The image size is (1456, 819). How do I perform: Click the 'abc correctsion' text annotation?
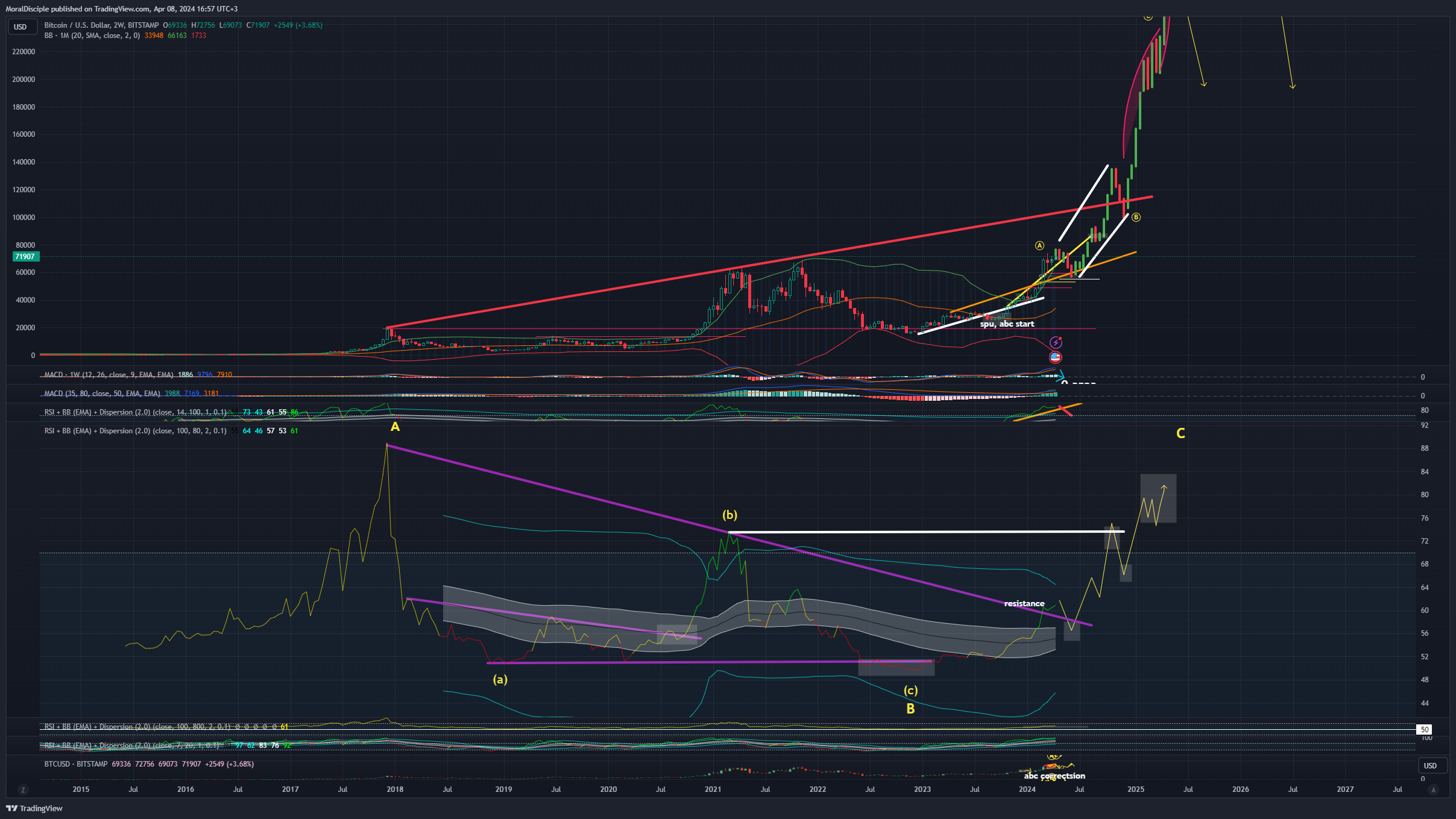pyautogui.click(x=1054, y=776)
